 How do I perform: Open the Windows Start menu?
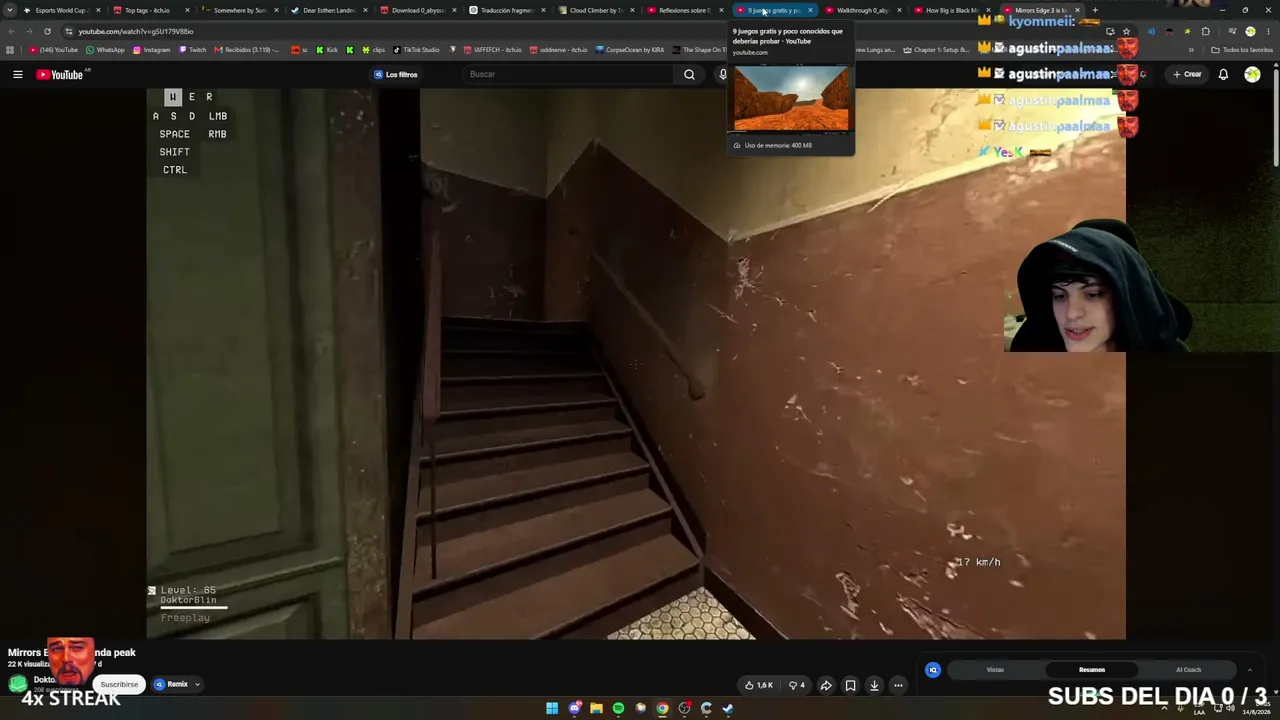click(x=552, y=708)
